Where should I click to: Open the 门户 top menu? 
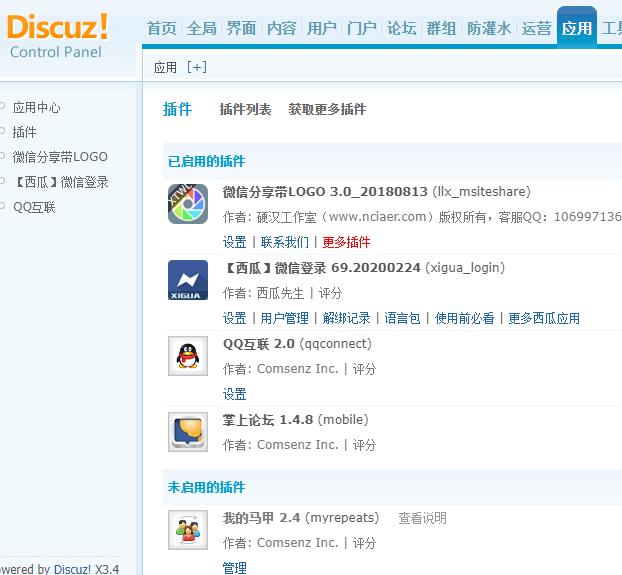click(x=361, y=28)
